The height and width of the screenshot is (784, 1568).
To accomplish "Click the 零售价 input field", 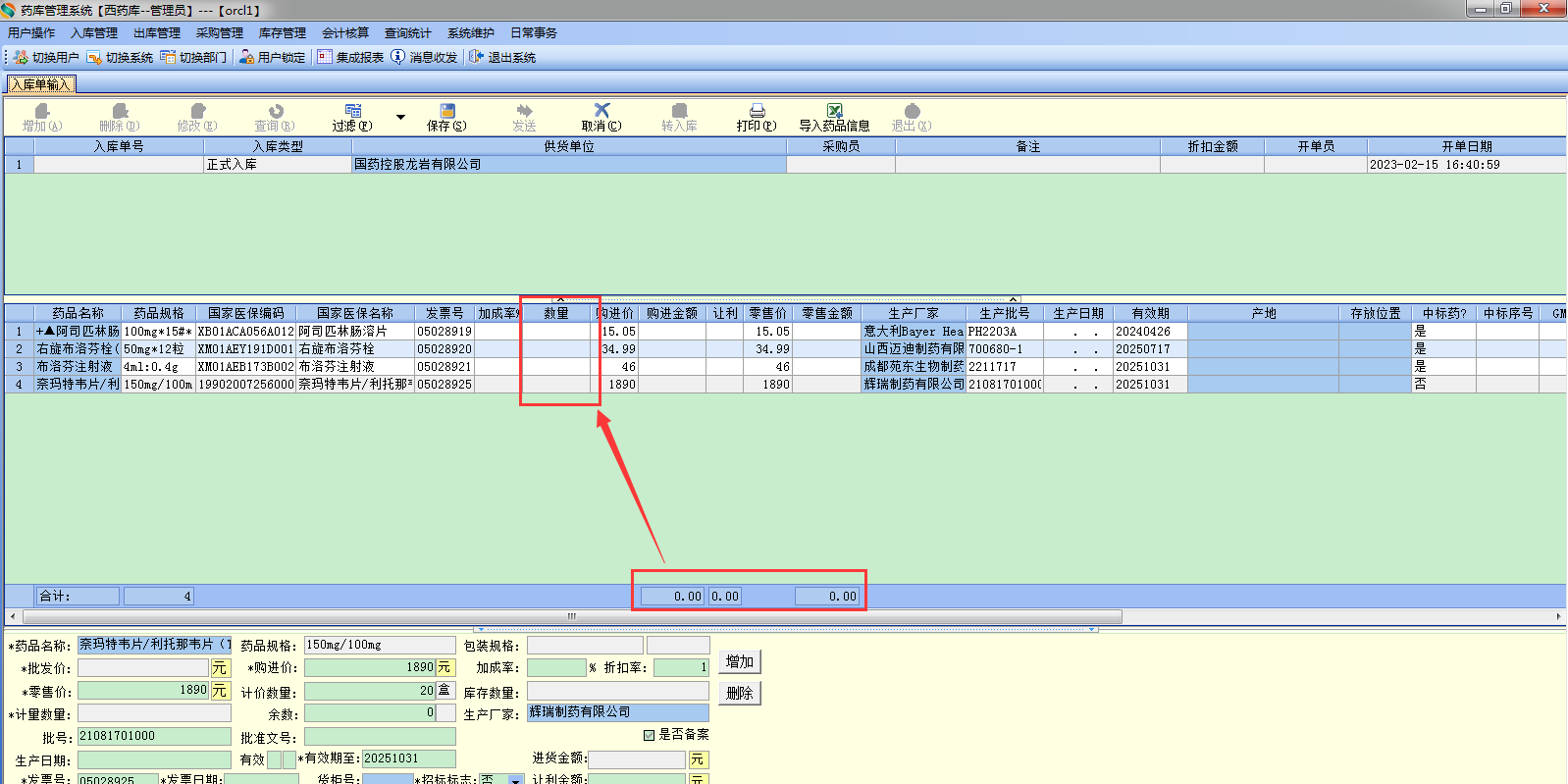I will (x=144, y=691).
